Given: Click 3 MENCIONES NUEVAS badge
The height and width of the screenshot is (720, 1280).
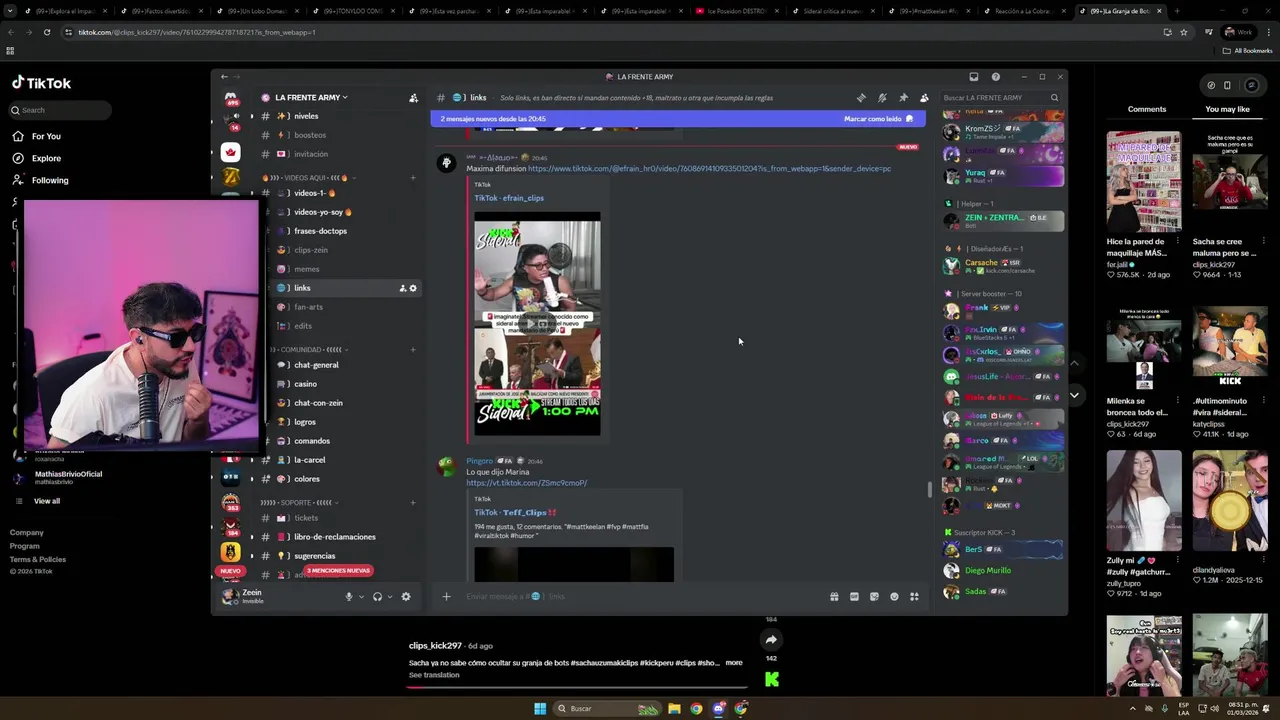Looking at the screenshot, I should (338, 571).
